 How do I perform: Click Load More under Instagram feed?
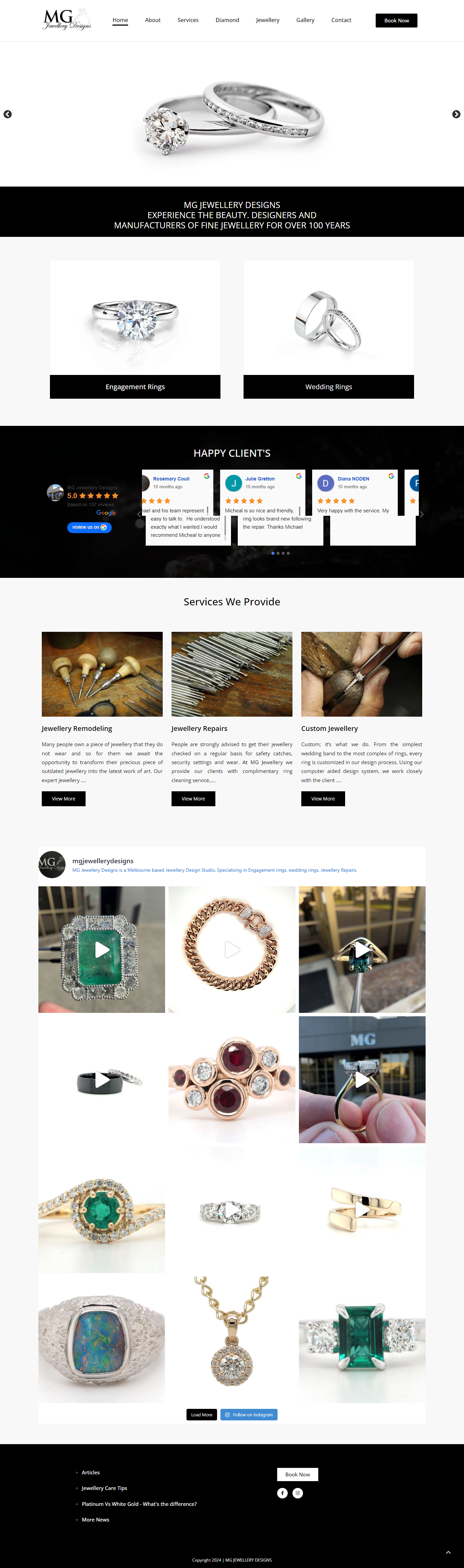pyautogui.click(x=202, y=1414)
